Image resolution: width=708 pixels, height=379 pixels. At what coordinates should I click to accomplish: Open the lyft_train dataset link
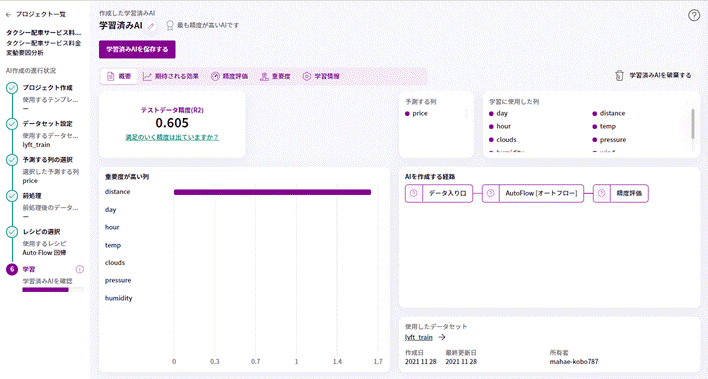pyautogui.click(x=419, y=337)
